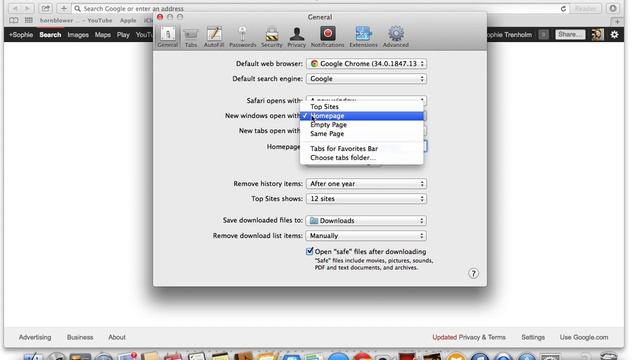Open the Default web browser dropdown
This screenshot has width=640, height=360.
(x=366, y=64)
